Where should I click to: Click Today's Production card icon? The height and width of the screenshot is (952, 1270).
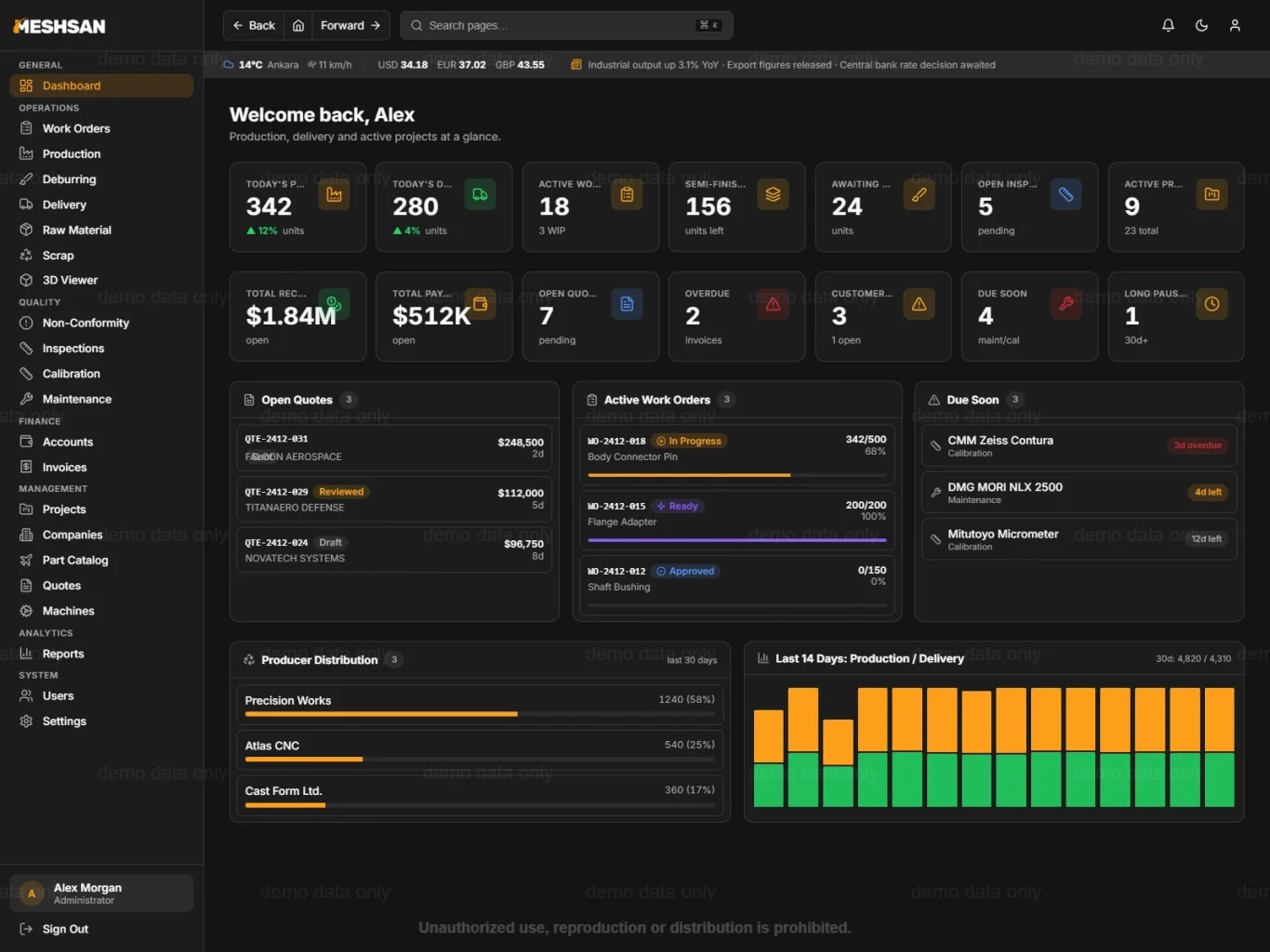click(x=334, y=194)
